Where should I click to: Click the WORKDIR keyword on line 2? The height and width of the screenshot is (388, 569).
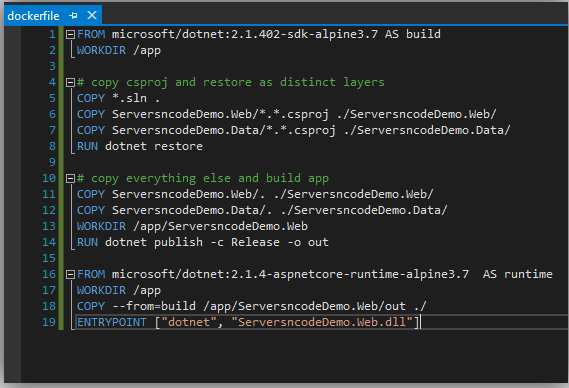pyautogui.click(x=101, y=50)
